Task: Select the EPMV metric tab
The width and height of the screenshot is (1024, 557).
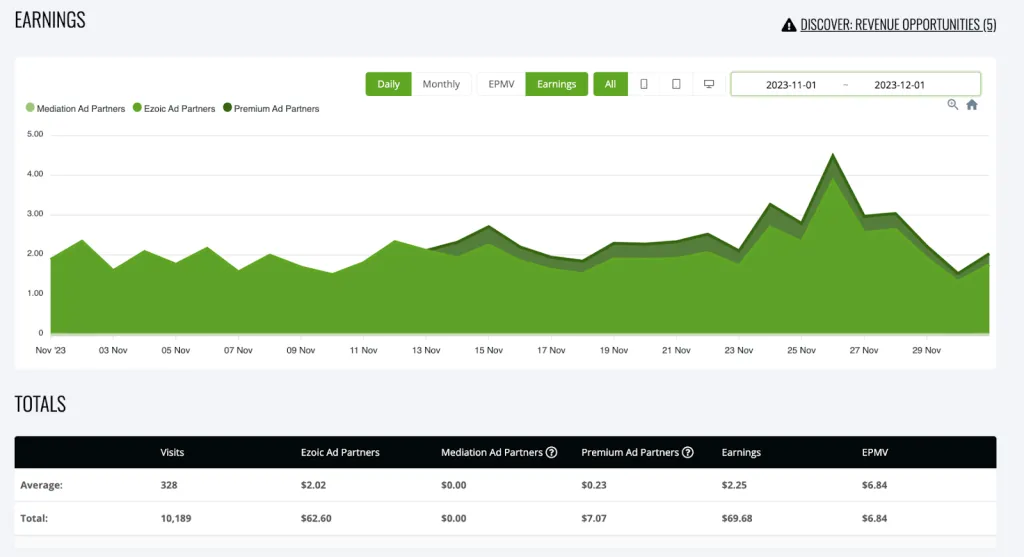Action: (501, 84)
